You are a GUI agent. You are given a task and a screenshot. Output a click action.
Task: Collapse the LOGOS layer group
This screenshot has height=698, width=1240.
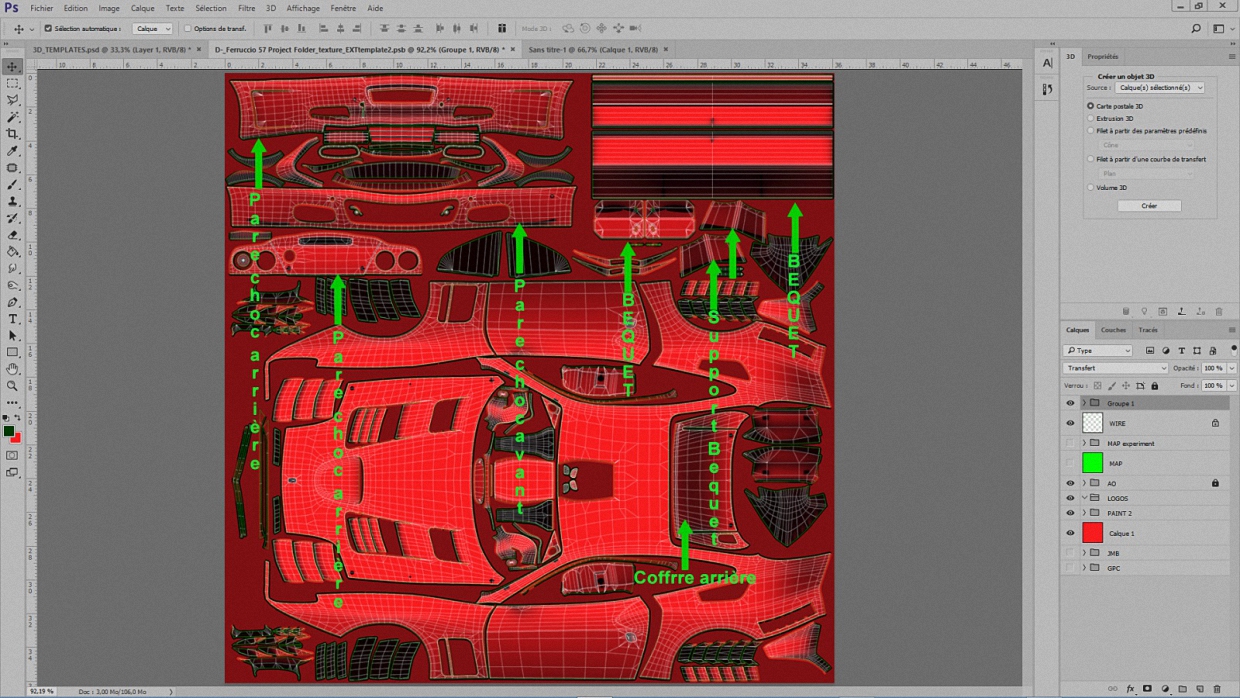pos(1084,498)
